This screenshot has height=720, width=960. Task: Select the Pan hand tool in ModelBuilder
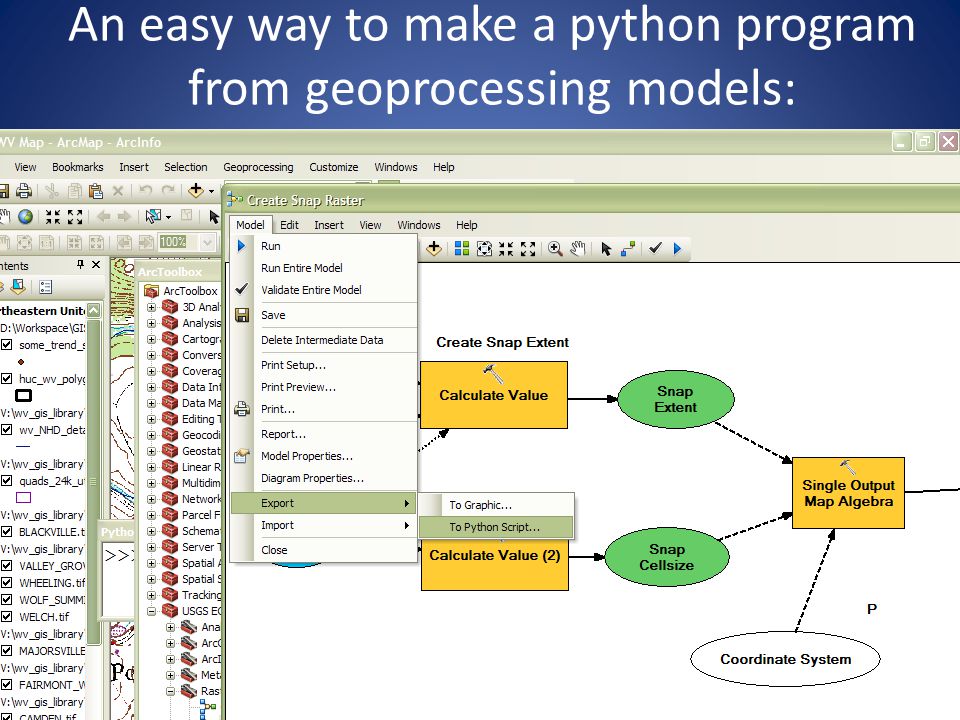[x=577, y=248]
